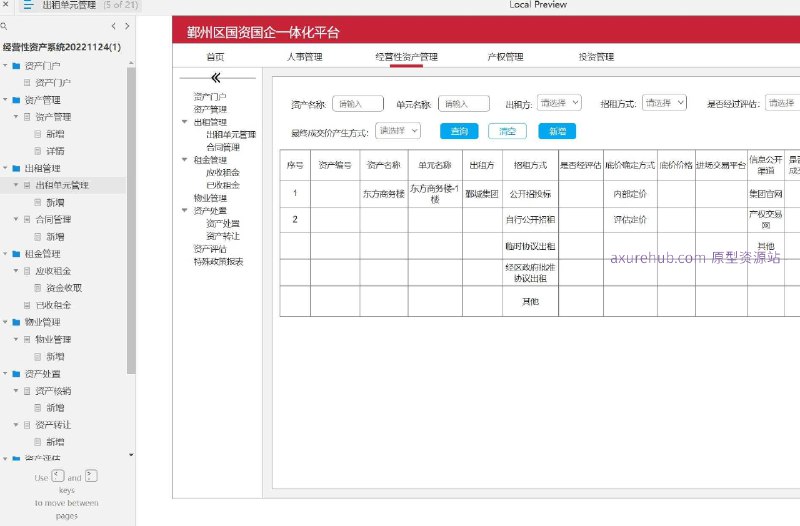Switch to 首页 tab

tap(215, 57)
